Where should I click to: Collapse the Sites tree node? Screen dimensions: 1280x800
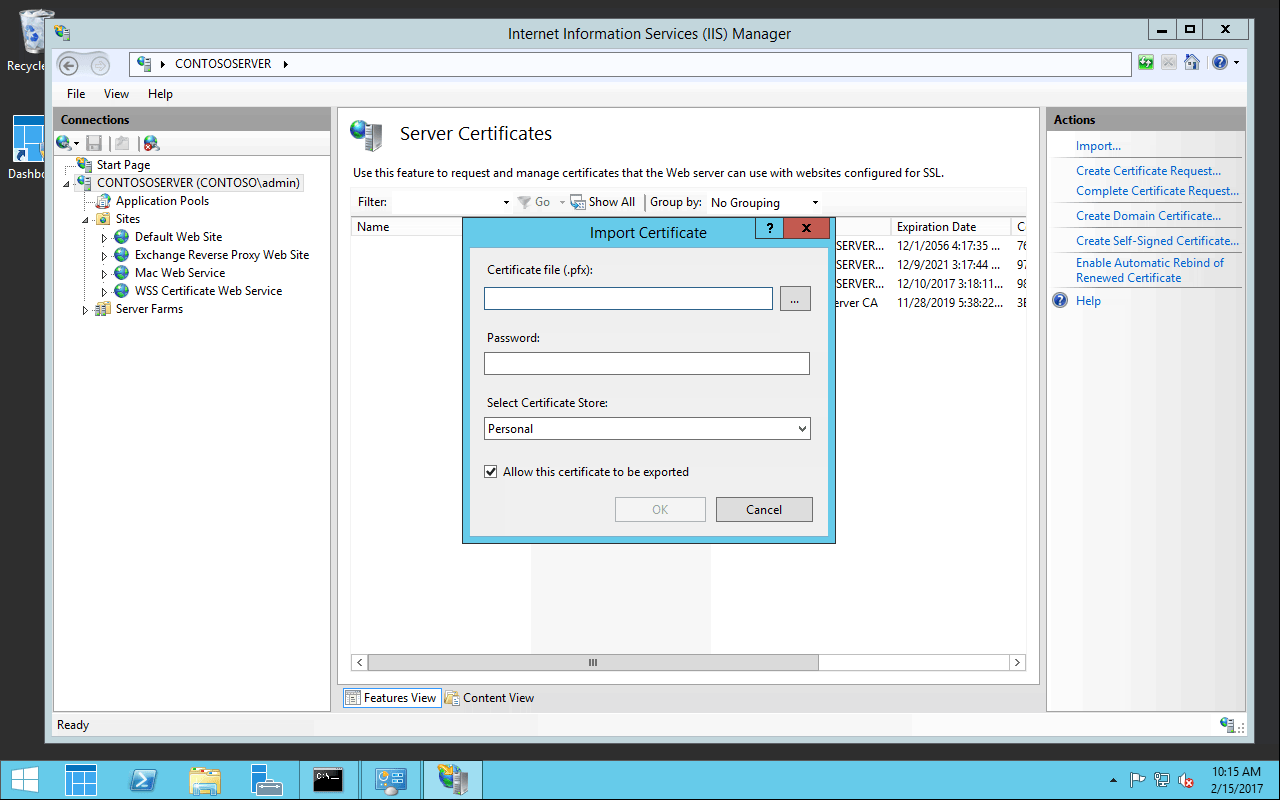coord(86,219)
